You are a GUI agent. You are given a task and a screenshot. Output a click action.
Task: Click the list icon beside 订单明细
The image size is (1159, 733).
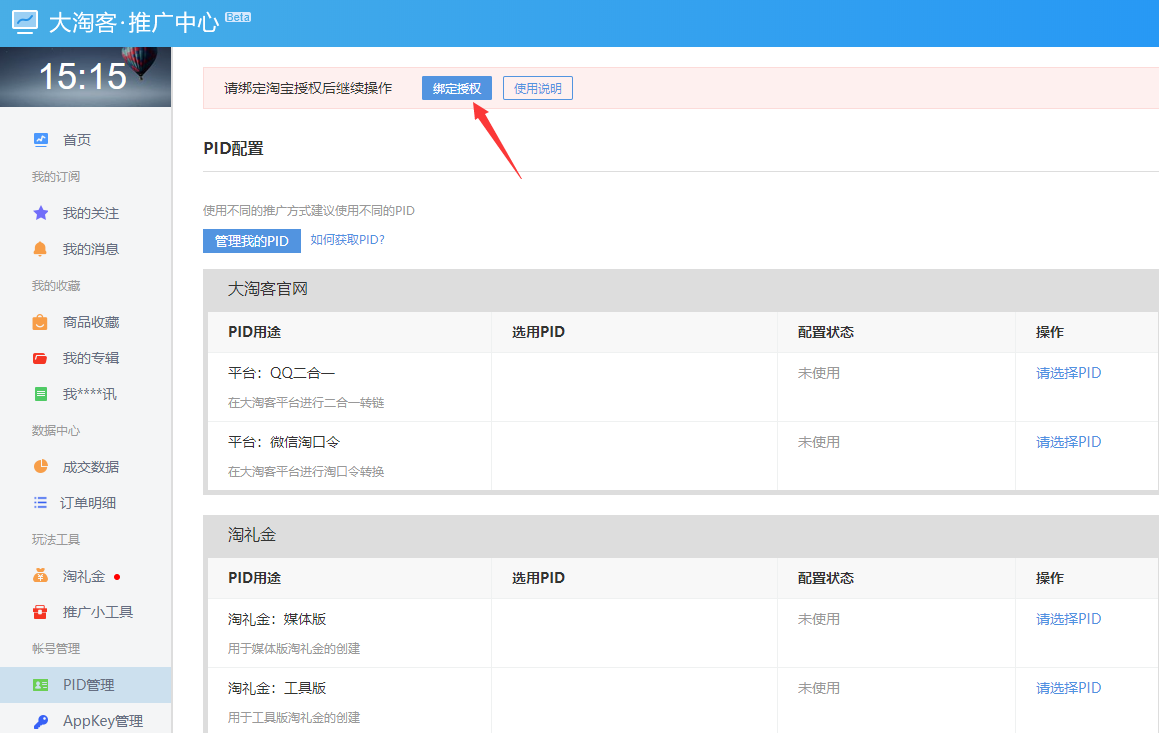(x=40, y=503)
